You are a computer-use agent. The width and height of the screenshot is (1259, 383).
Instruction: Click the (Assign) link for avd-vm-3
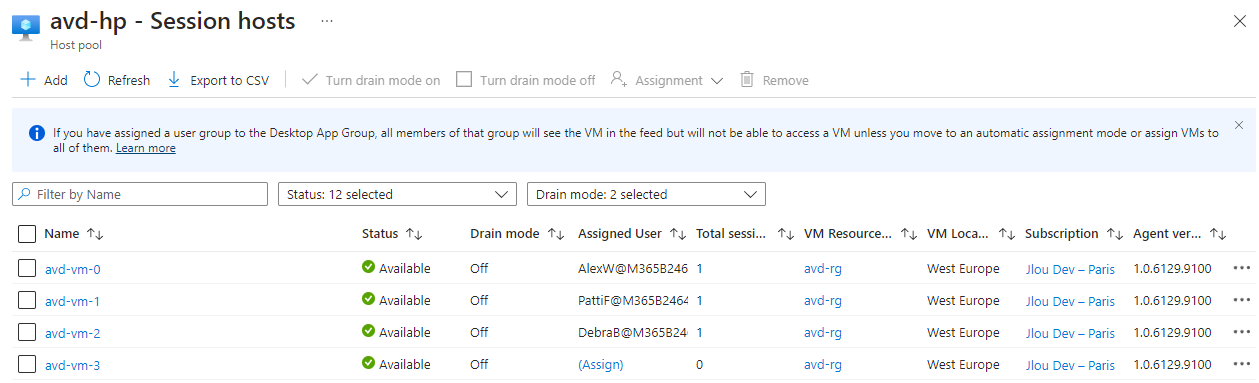coord(600,365)
